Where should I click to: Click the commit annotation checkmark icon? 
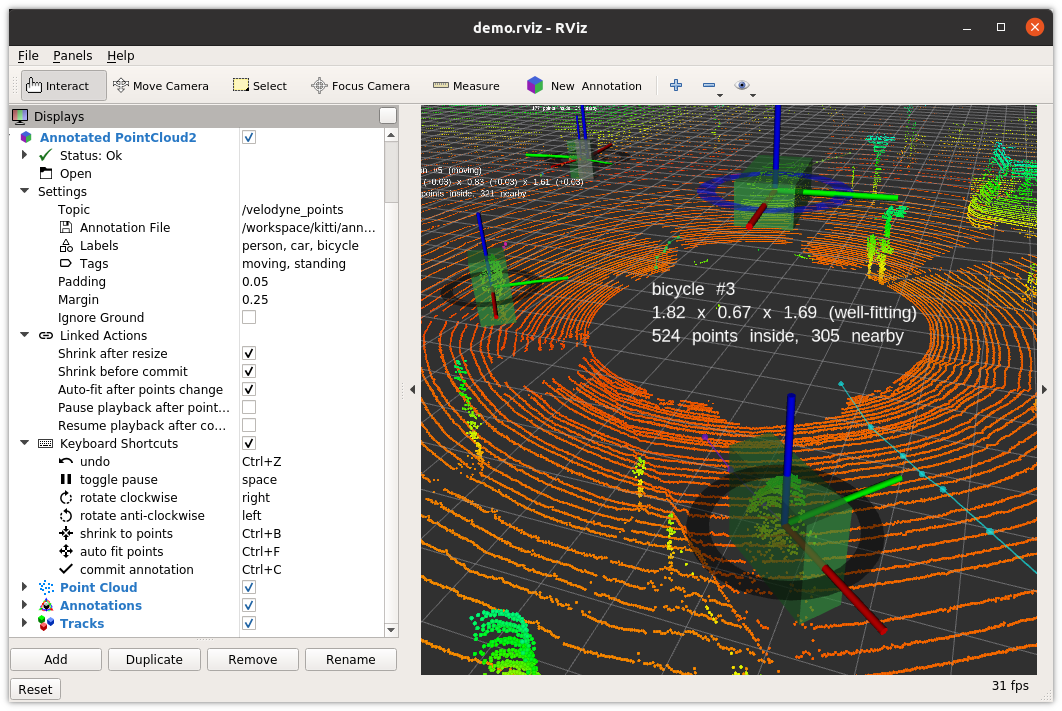click(x=66, y=569)
